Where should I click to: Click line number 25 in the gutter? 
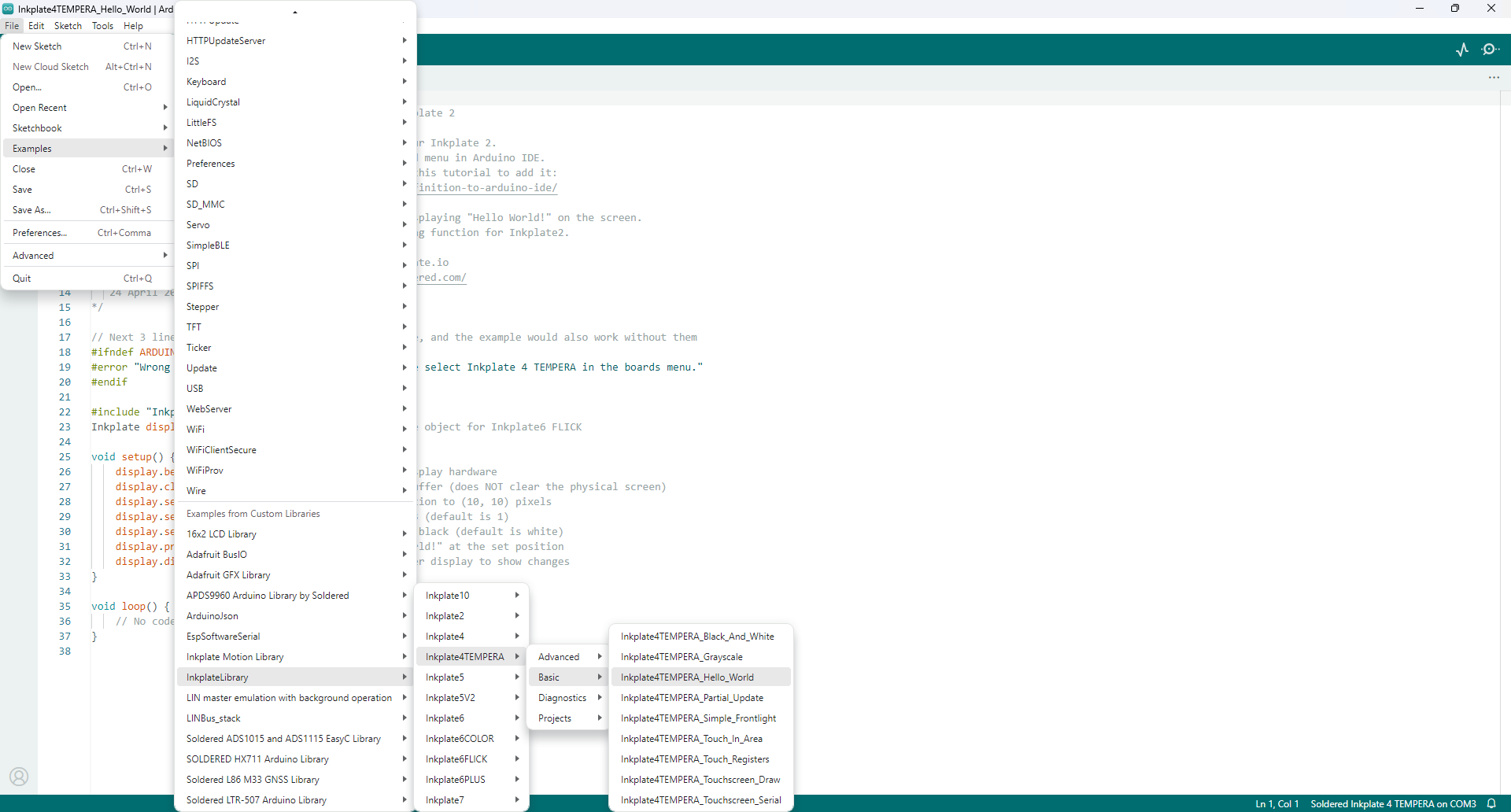click(65, 457)
